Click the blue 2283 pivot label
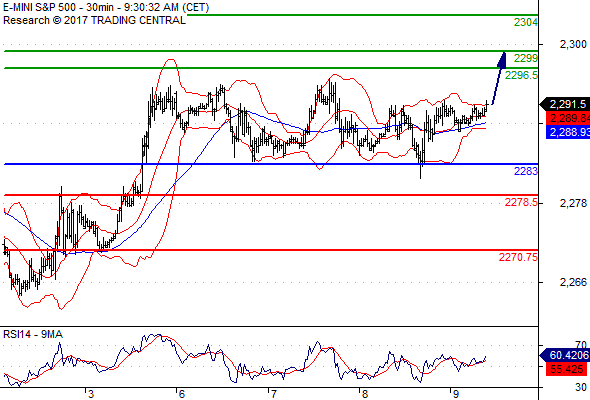 [x=526, y=171]
